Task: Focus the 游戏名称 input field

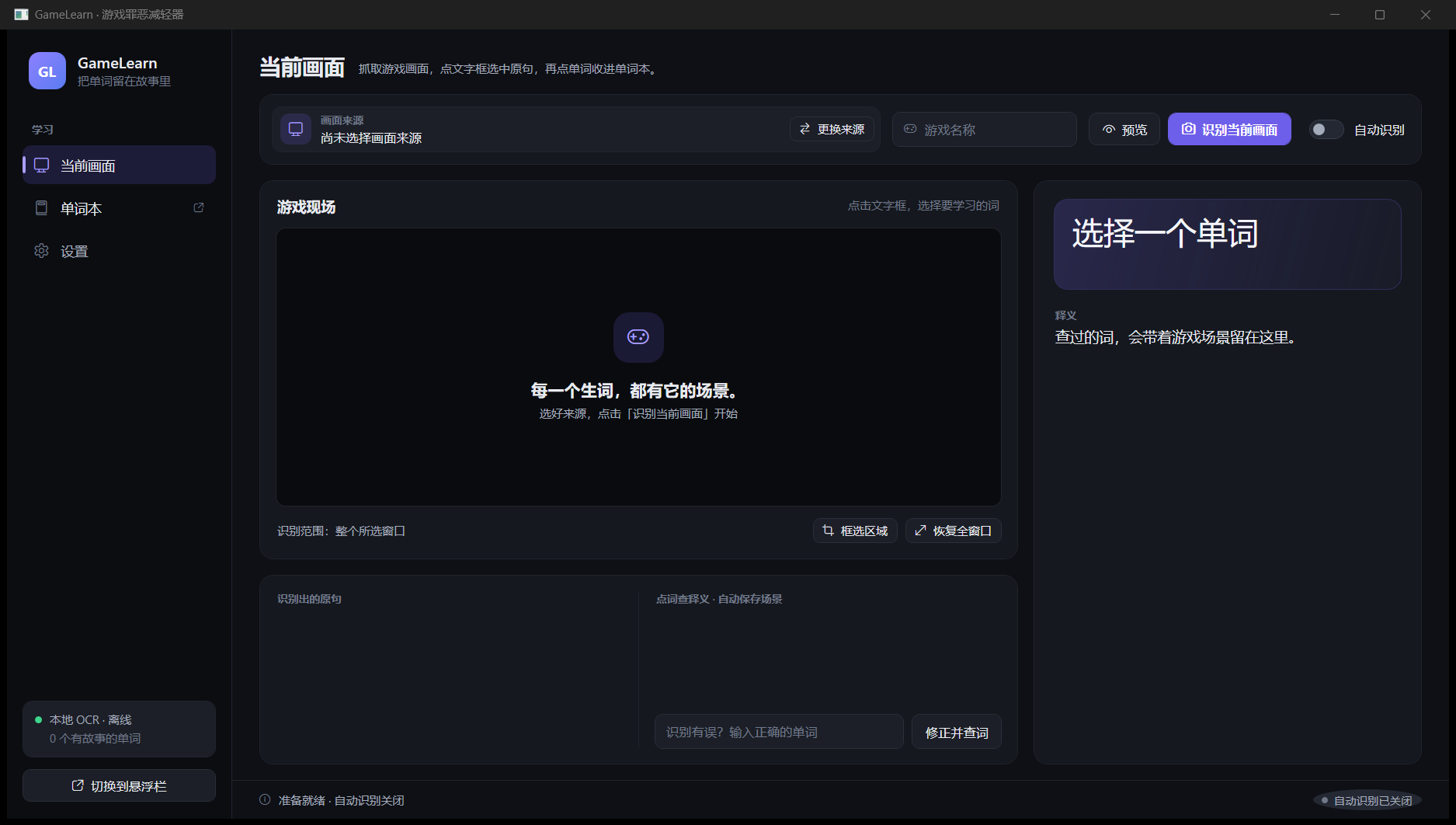Action: [x=985, y=130]
